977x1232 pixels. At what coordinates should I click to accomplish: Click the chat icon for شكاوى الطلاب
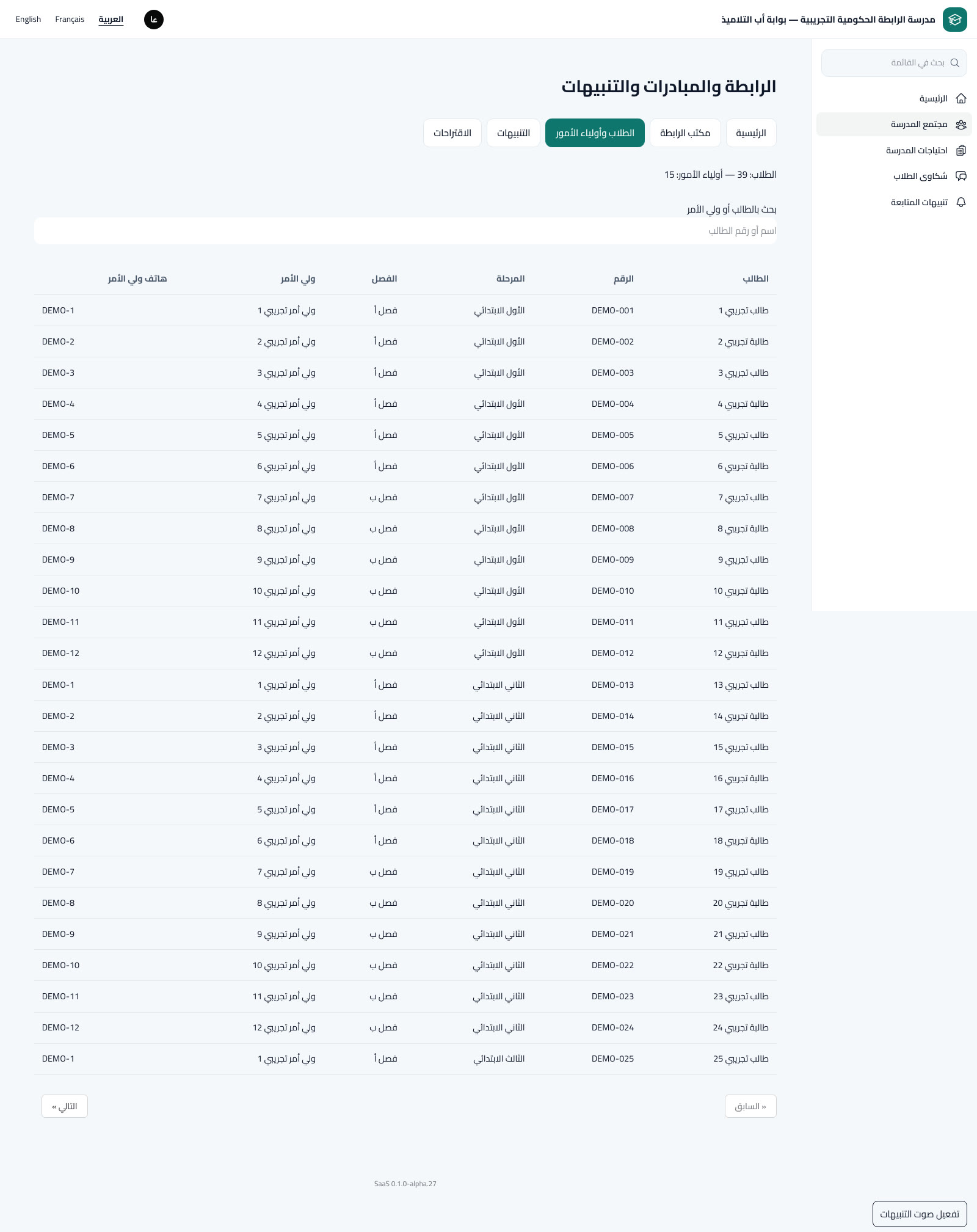click(961, 176)
